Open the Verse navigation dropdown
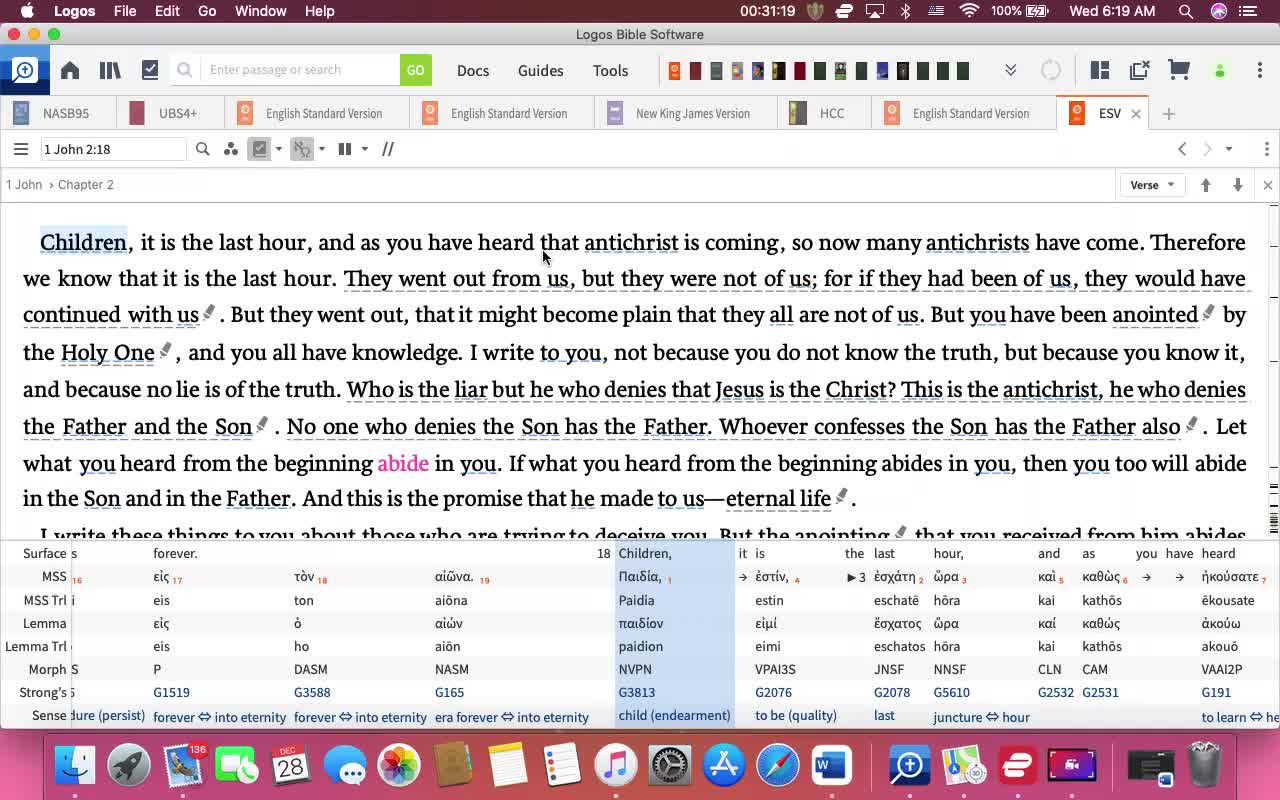The image size is (1280, 800). [x=1152, y=185]
